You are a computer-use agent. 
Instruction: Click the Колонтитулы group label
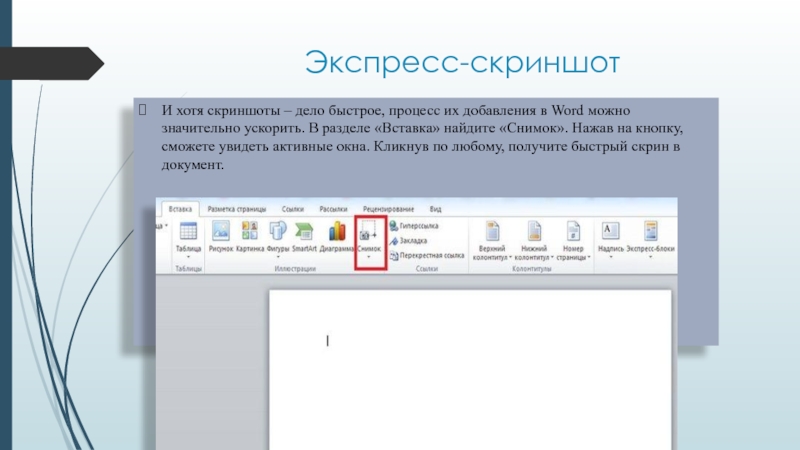[x=532, y=269]
